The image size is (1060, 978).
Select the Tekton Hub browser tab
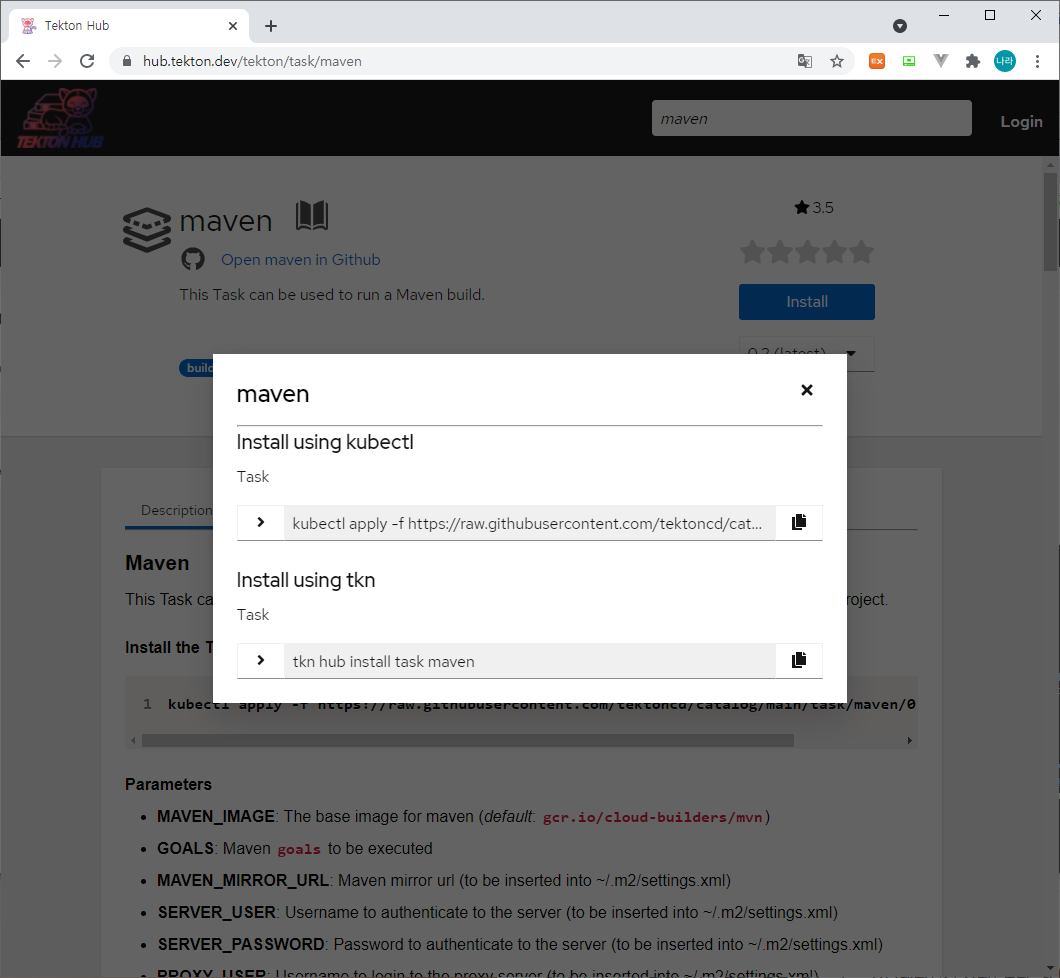coord(128,26)
